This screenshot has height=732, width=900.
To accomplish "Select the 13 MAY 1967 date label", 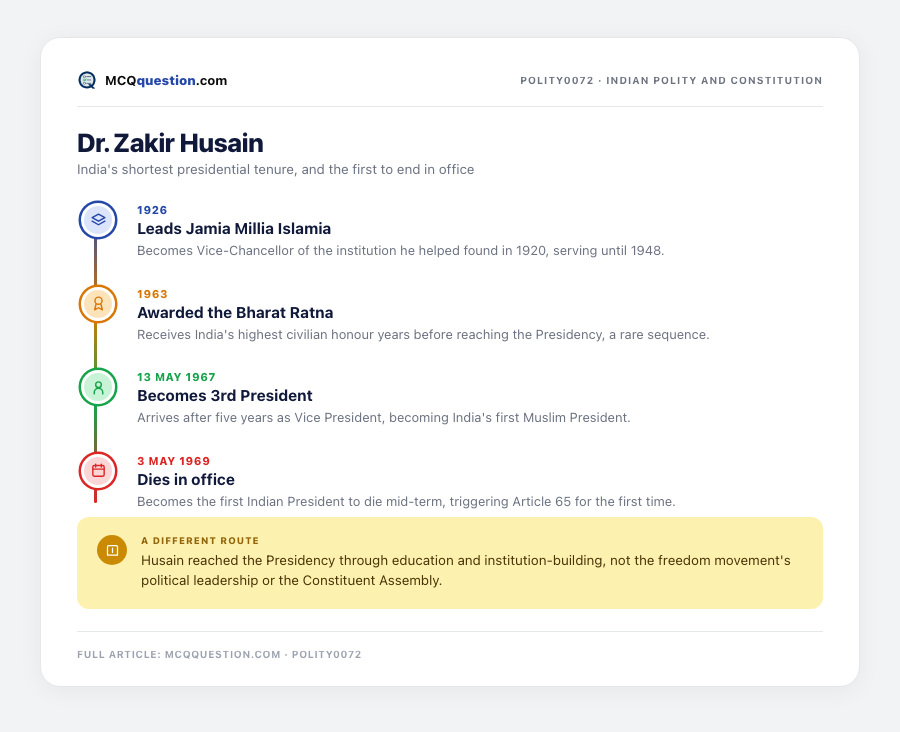I will (176, 377).
